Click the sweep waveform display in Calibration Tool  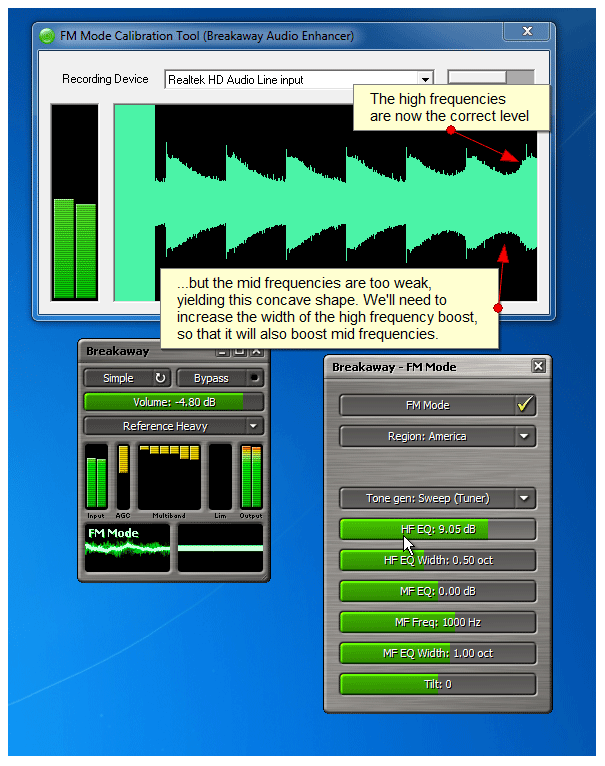point(325,203)
